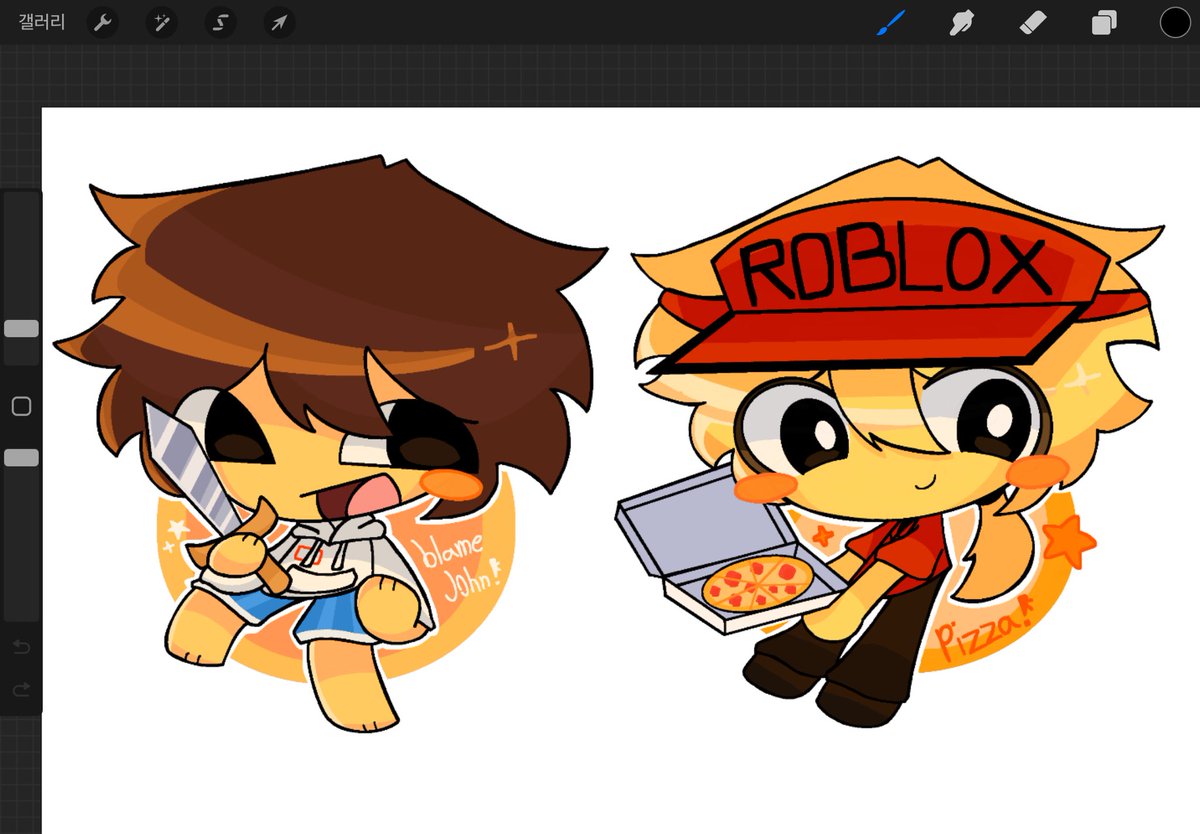
Task: Click the undo arrow in sidebar
Action: [21, 648]
